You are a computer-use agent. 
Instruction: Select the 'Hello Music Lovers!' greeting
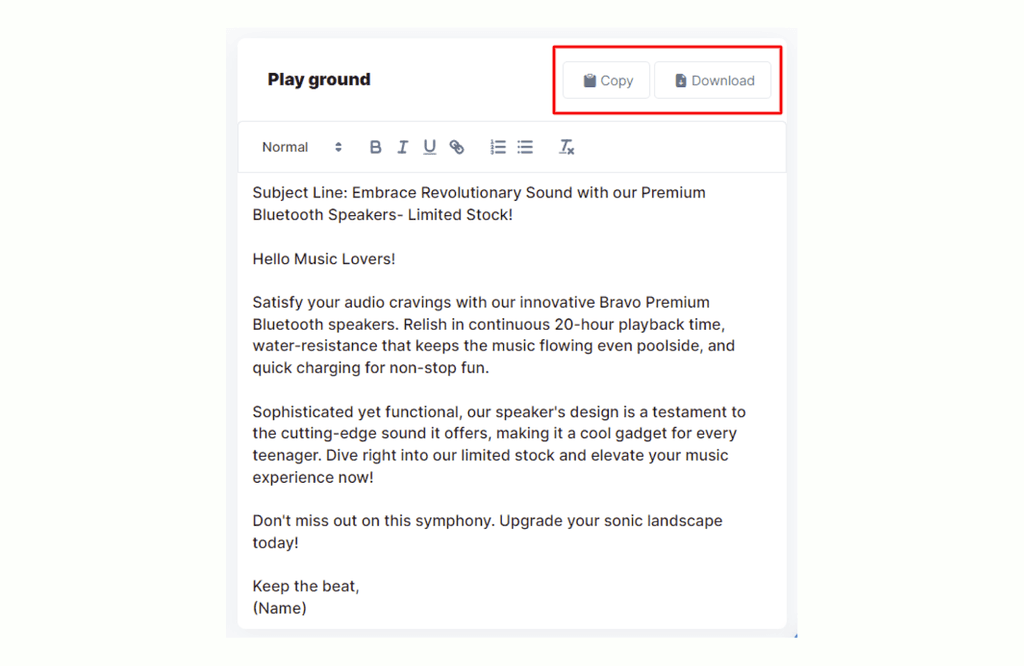pos(323,258)
